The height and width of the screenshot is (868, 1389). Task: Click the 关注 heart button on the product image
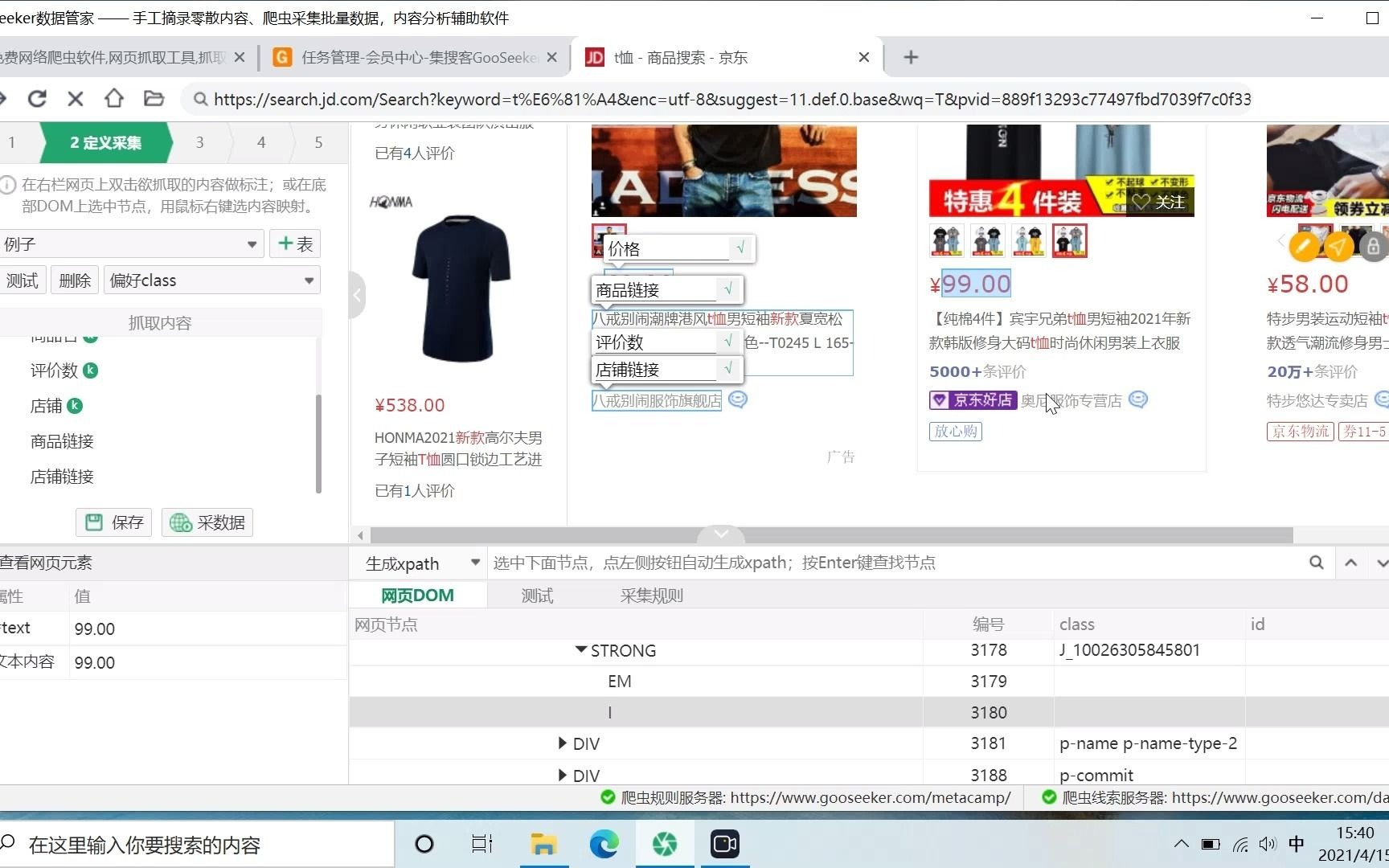(1158, 202)
